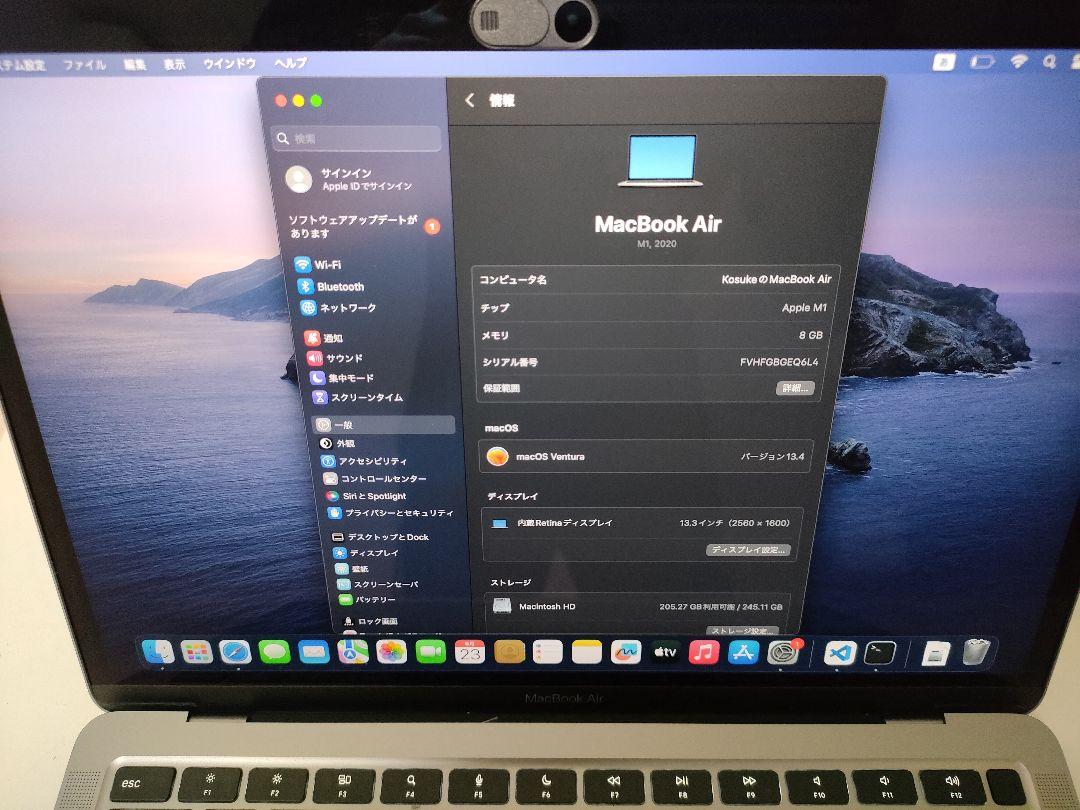The height and width of the screenshot is (810, 1080).
Task: Select 内蔵 Retina ディスプレイ row
Action: pyautogui.click(x=641, y=523)
